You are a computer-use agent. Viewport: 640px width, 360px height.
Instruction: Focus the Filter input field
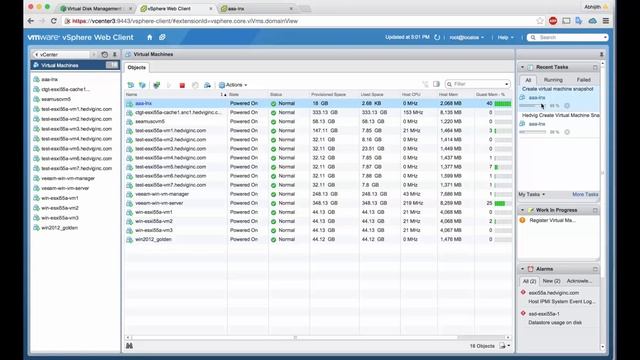point(478,84)
